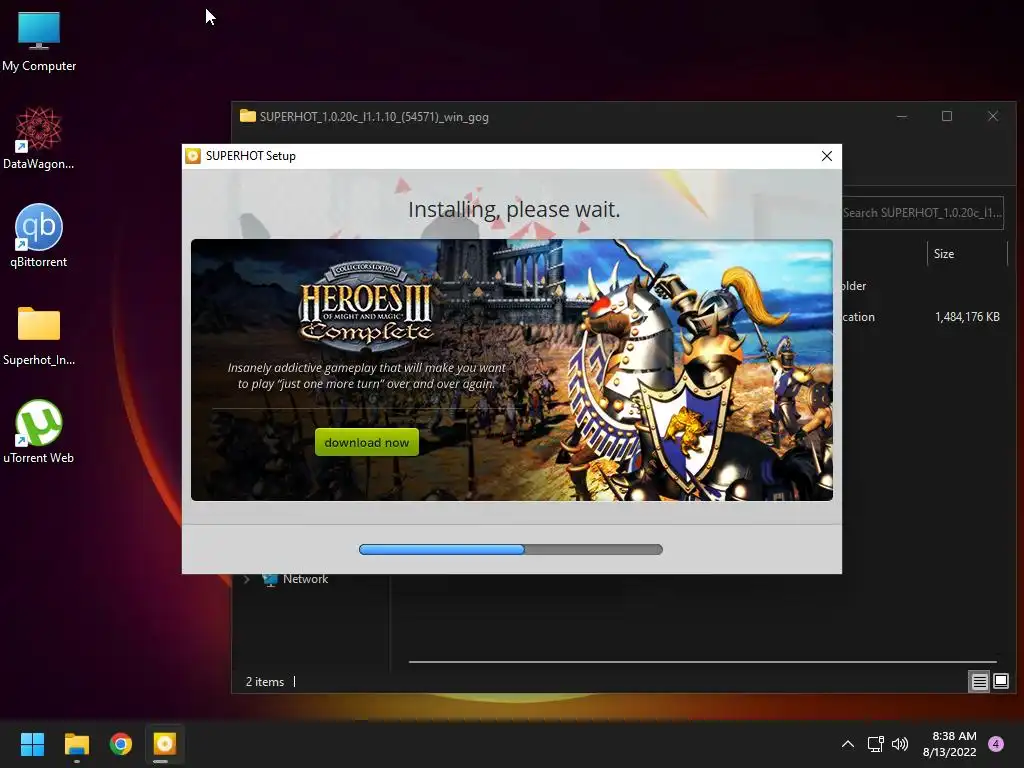Image resolution: width=1024 pixels, height=768 pixels.
Task: Click the SUPERHOT Setup title icon
Action: [x=193, y=156]
